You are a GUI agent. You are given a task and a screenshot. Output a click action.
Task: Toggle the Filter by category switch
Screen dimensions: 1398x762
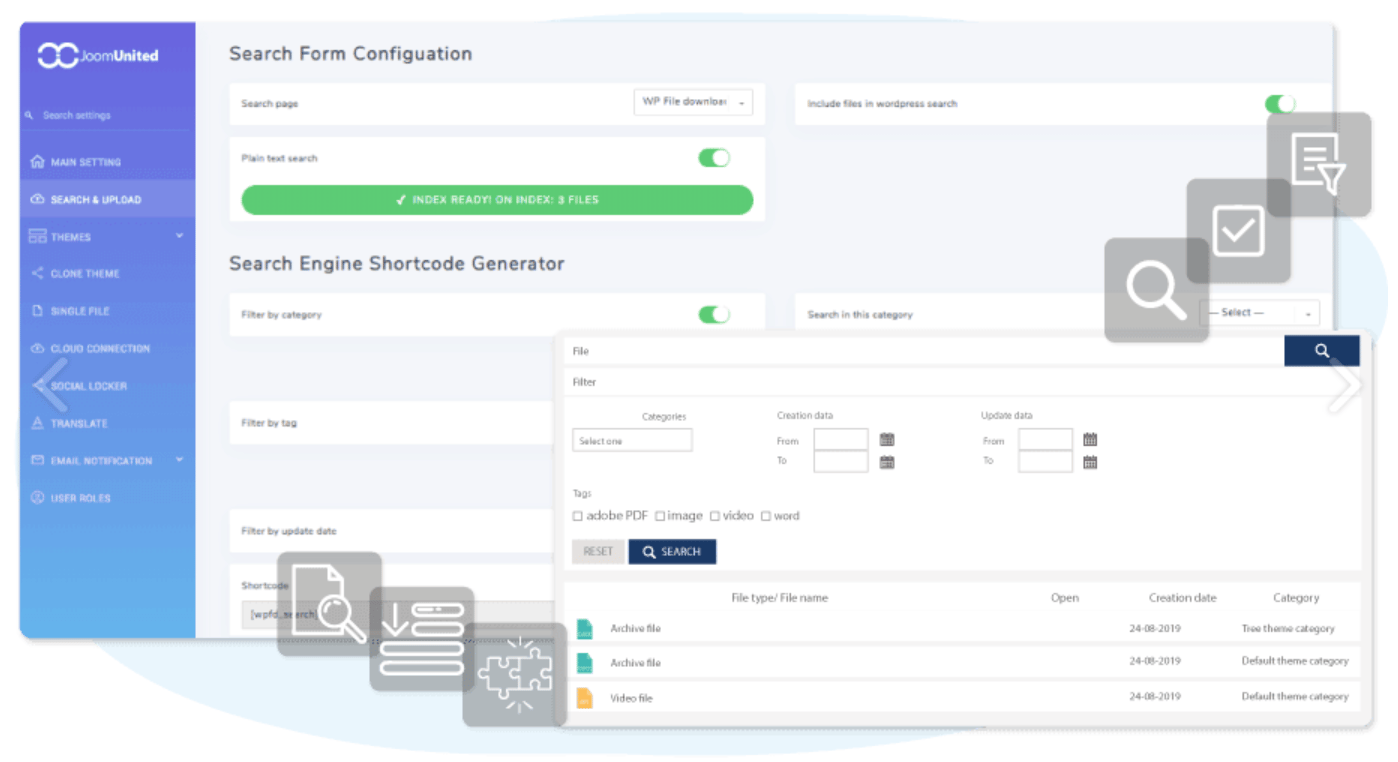[713, 315]
